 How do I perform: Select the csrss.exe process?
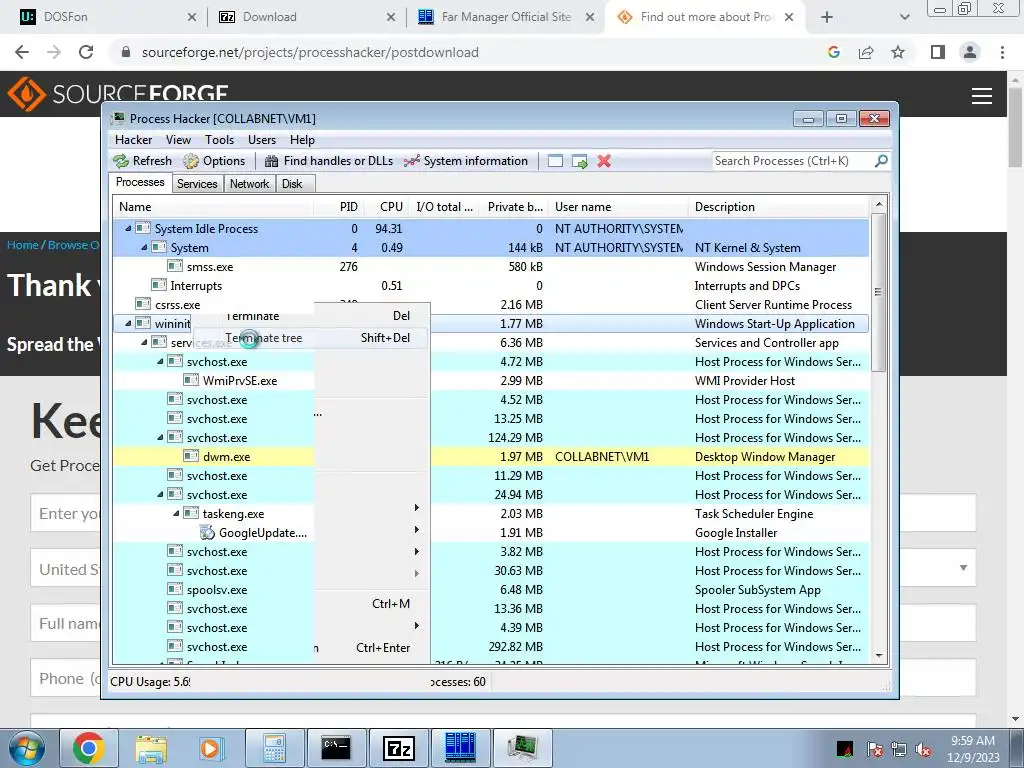tap(177, 304)
